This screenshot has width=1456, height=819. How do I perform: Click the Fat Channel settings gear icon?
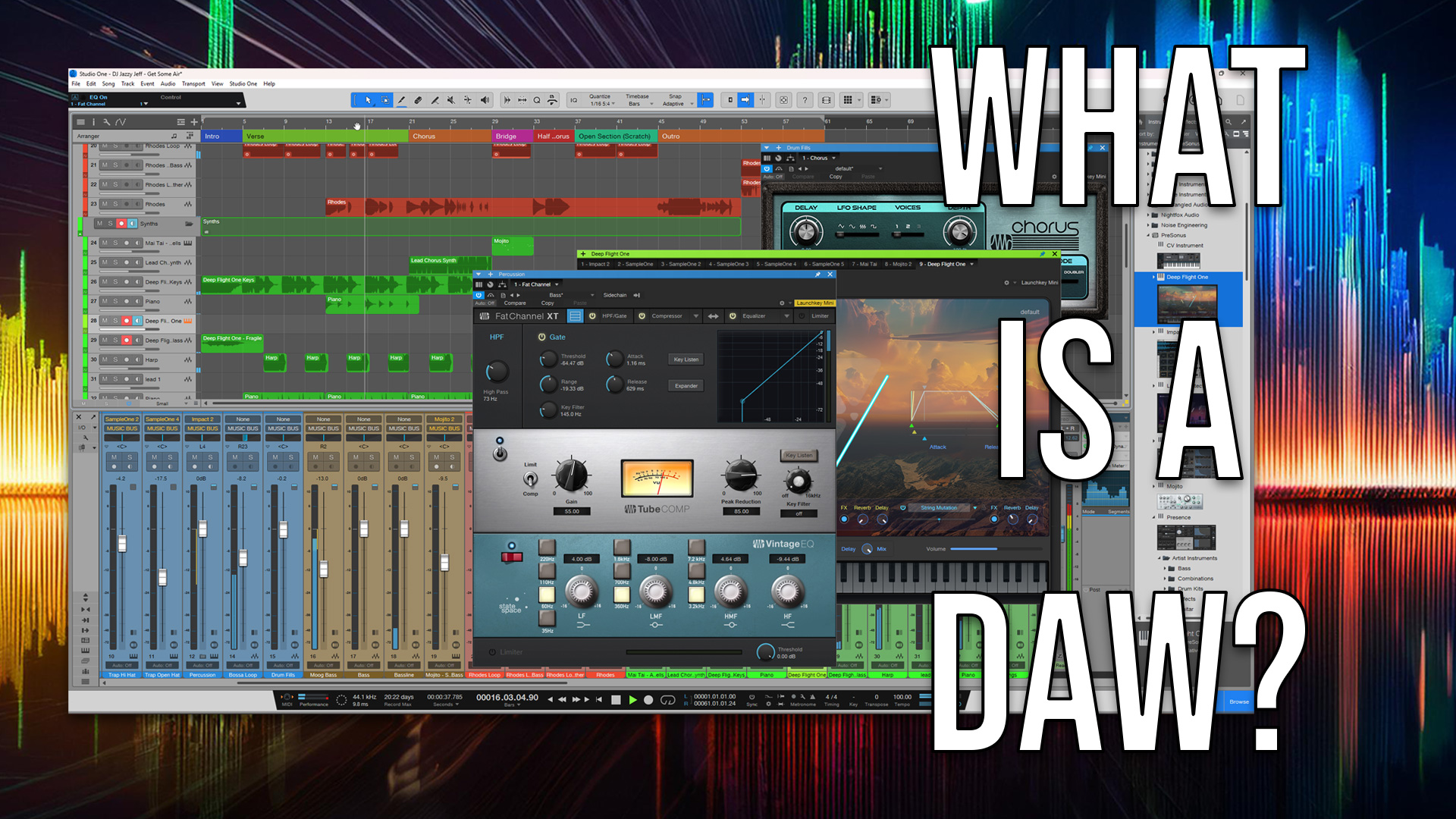pos(782,303)
